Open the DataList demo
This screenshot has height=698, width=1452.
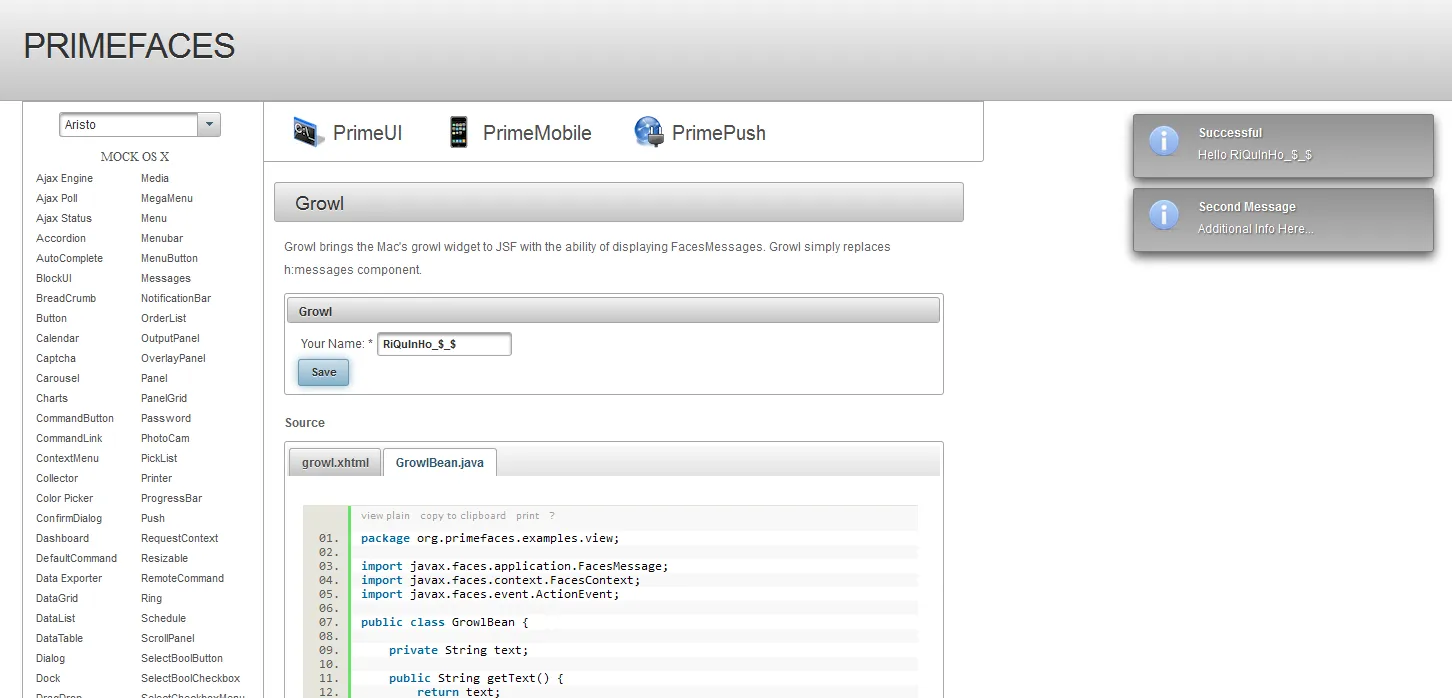click(x=56, y=618)
